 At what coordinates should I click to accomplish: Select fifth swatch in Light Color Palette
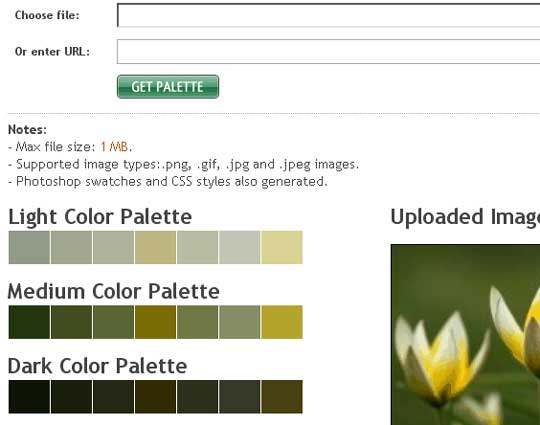point(198,247)
